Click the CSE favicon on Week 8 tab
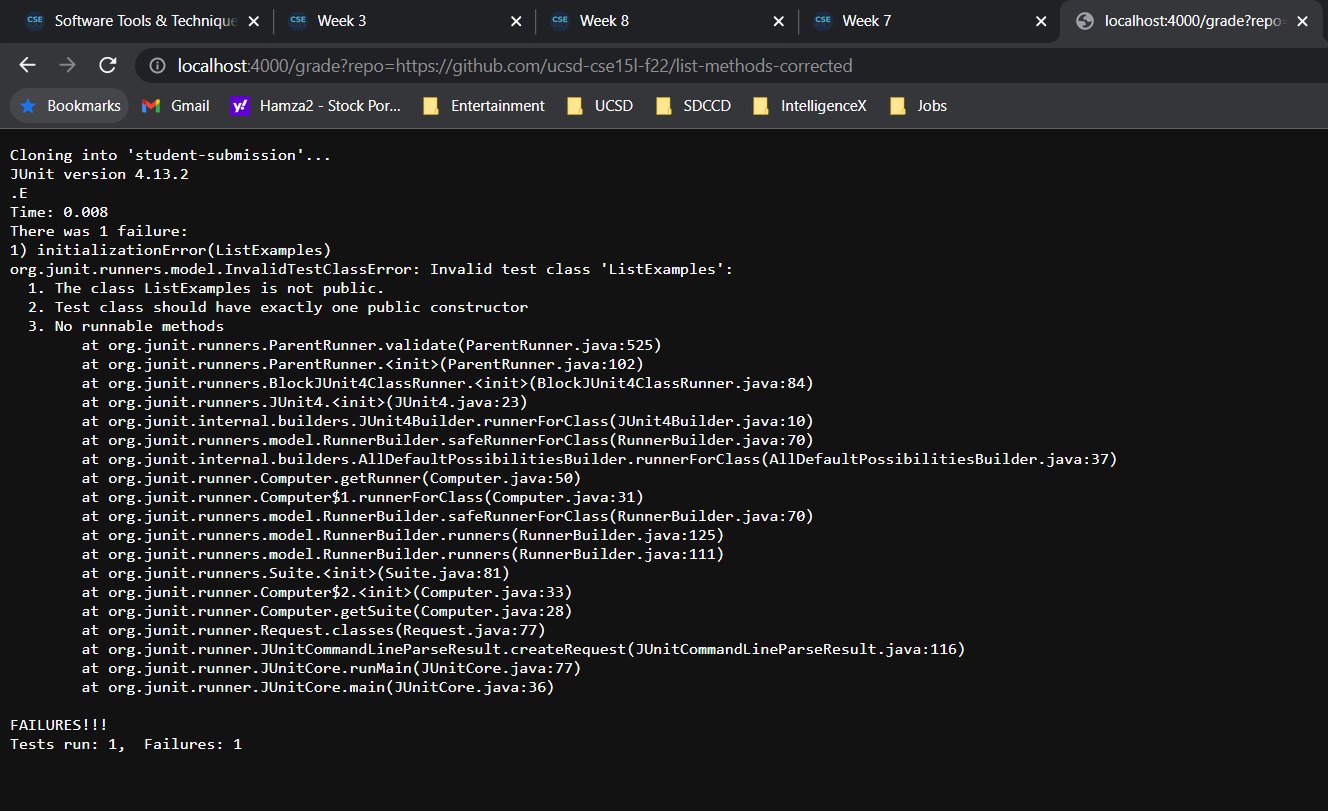 [560, 21]
